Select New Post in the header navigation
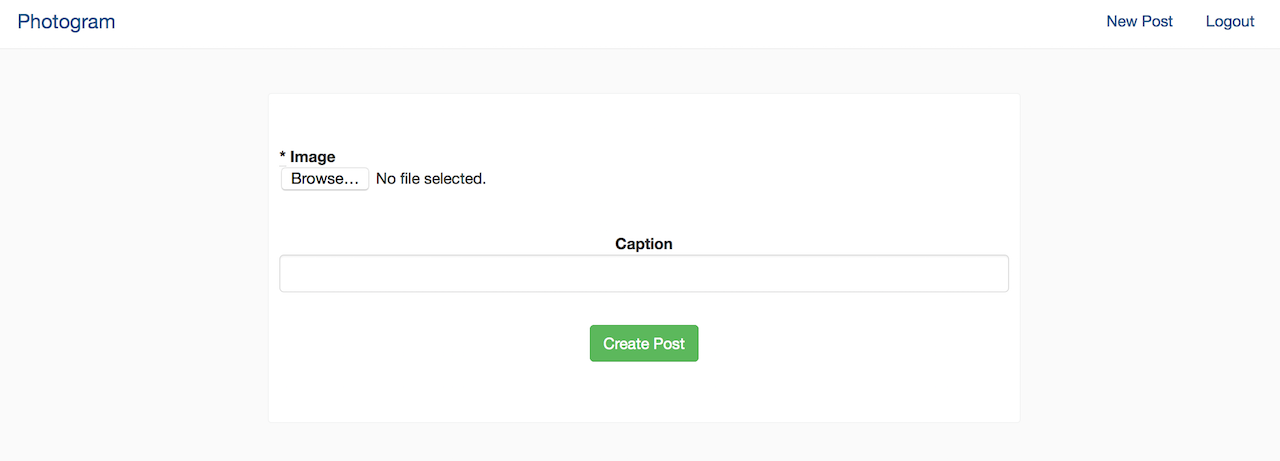This screenshot has width=1280, height=461. (x=1139, y=21)
